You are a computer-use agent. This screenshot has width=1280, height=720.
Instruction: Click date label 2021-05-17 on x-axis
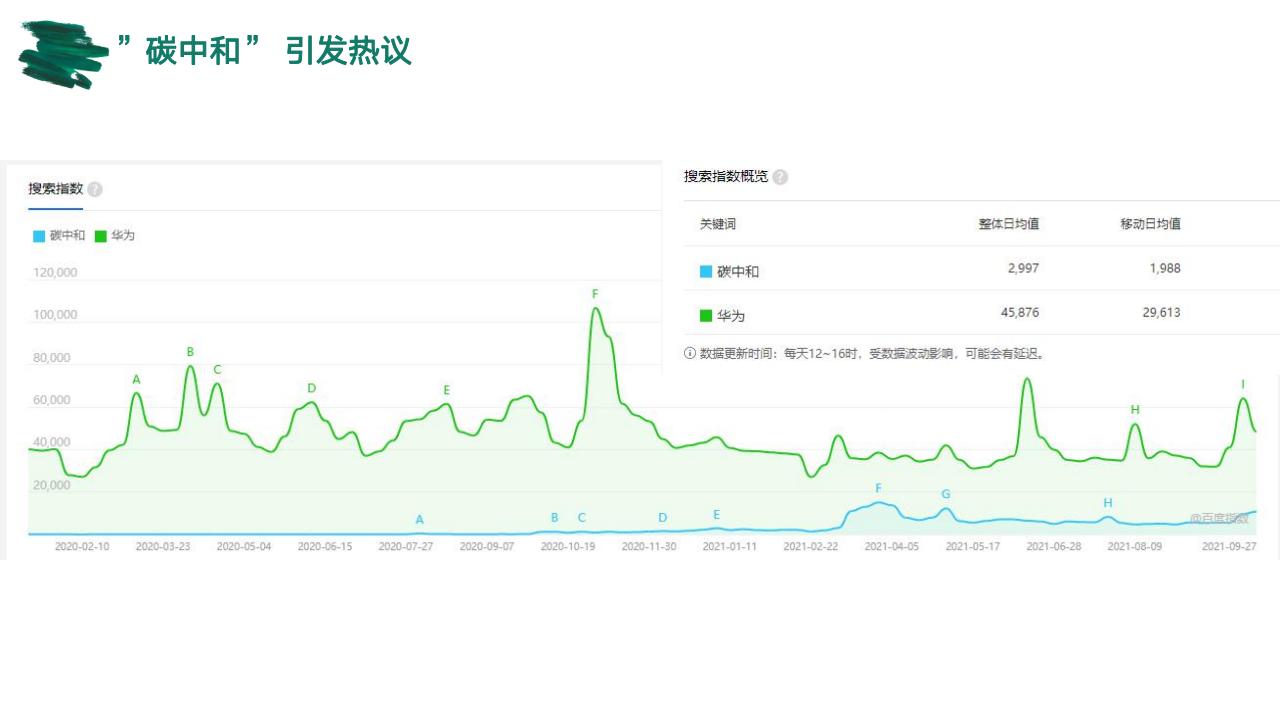click(x=973, y=547)
